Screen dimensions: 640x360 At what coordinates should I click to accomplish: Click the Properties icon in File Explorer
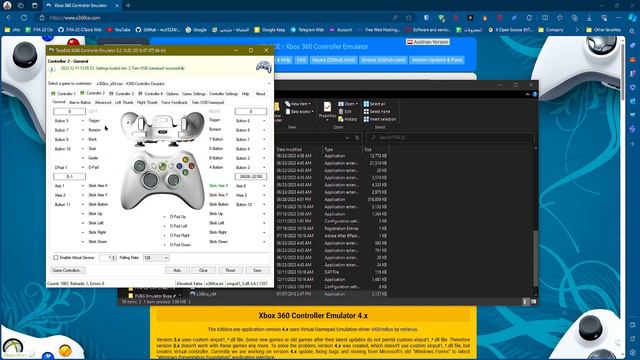point(327,107)
